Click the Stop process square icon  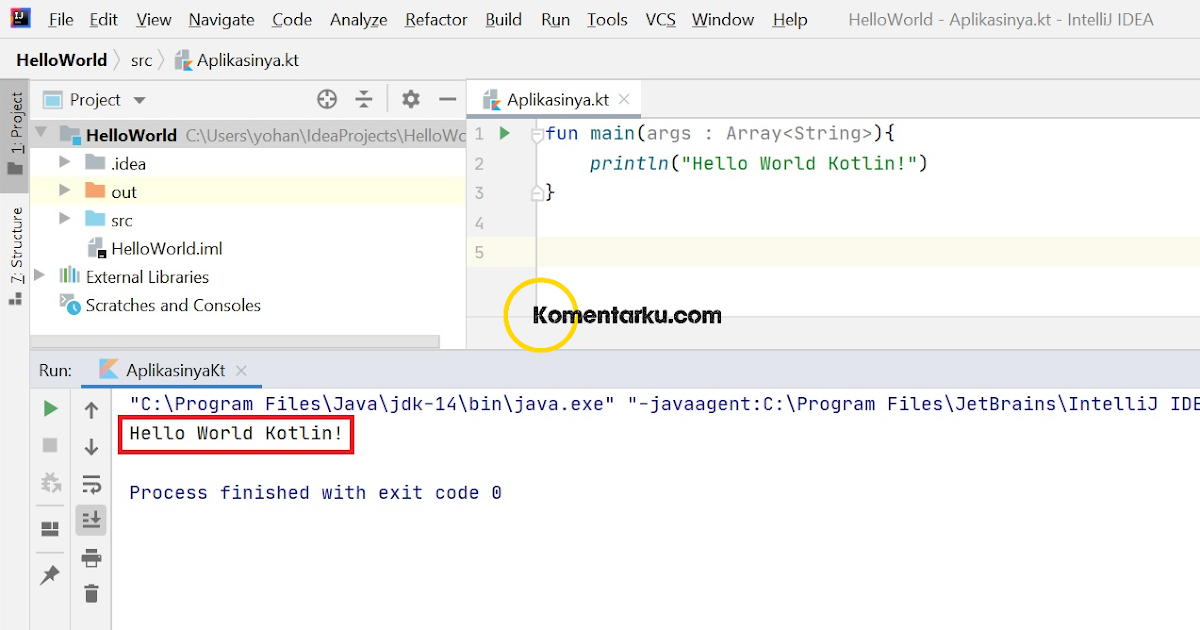coord(50,445)
